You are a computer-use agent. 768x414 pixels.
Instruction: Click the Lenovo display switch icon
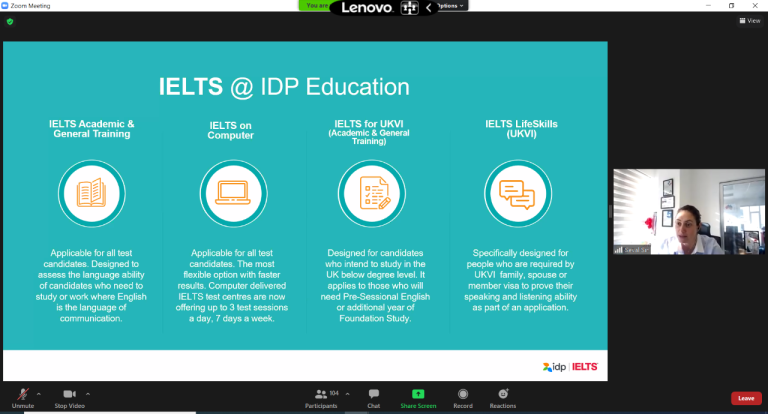(x=409, y=8)
